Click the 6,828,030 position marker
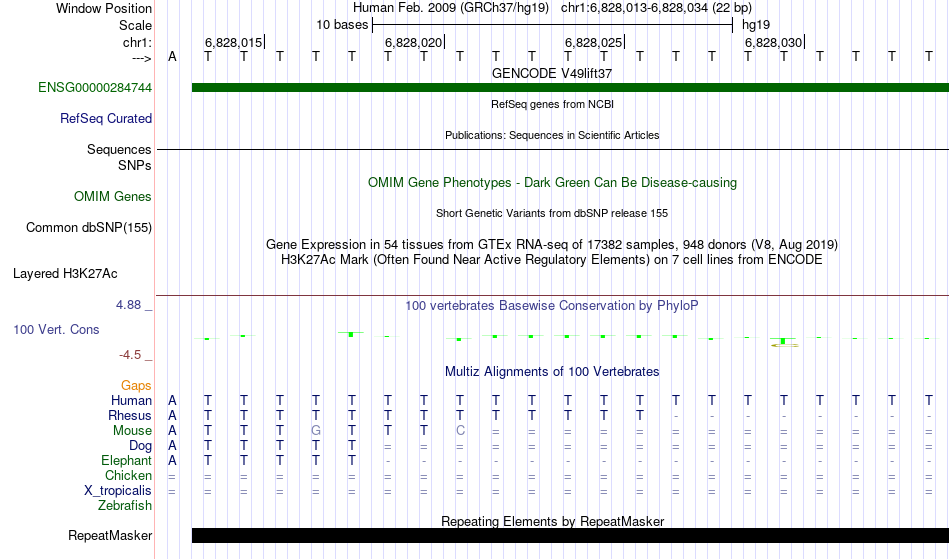 coord(774,42)
